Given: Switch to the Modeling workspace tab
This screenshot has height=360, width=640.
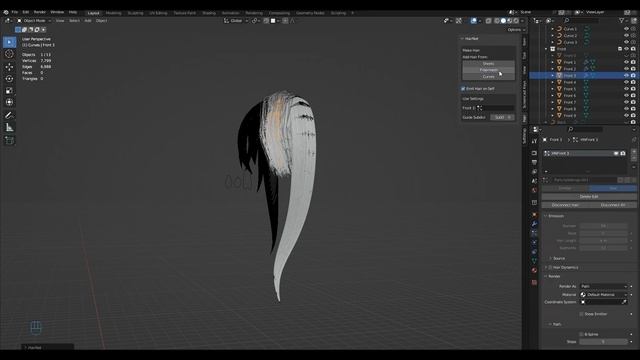Looking at the screenshot, I should 113,13.
